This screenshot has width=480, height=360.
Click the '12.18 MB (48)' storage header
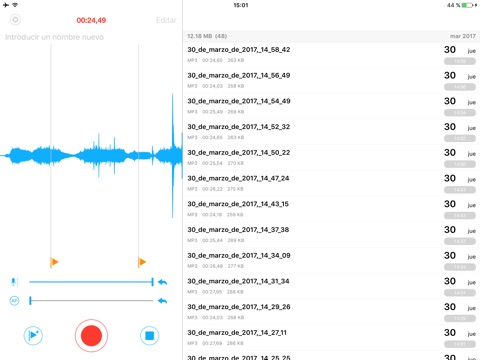[207, 36]
